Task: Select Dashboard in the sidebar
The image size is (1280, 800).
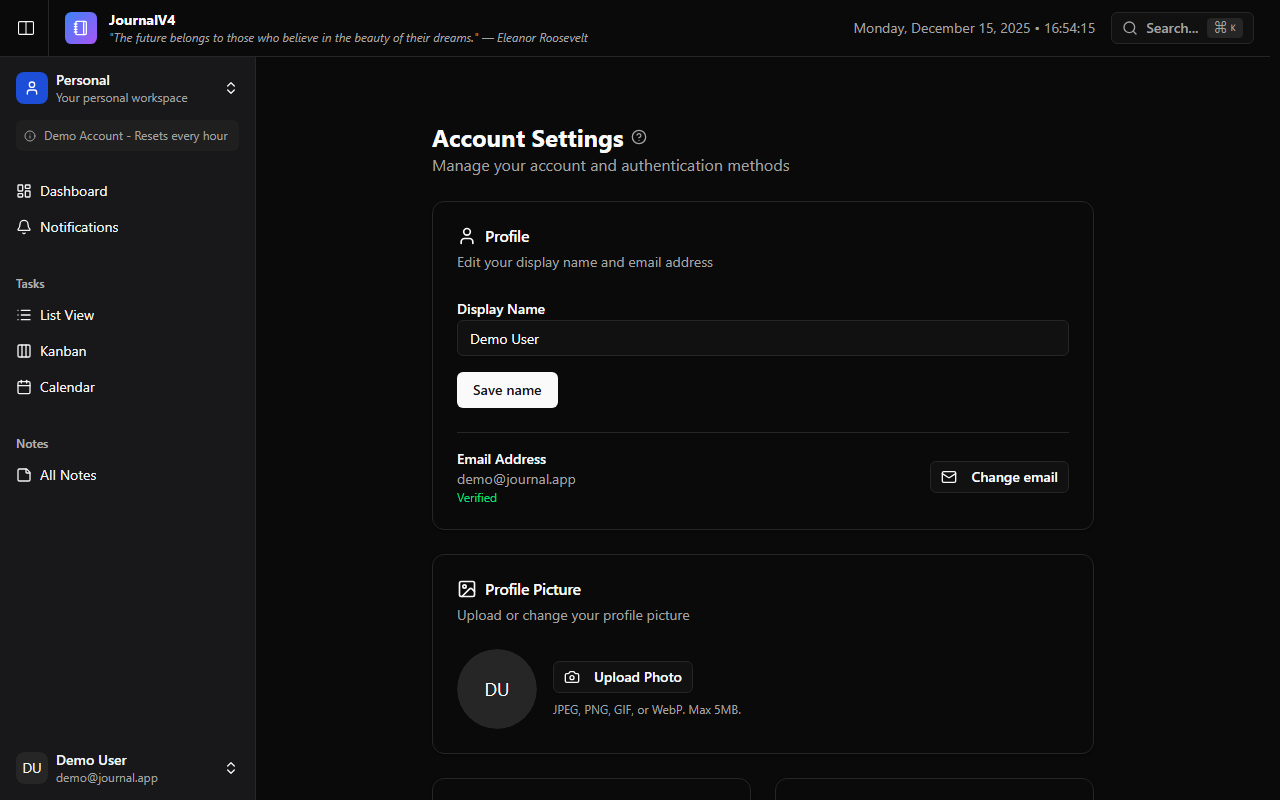Action: tap(73, 191)
